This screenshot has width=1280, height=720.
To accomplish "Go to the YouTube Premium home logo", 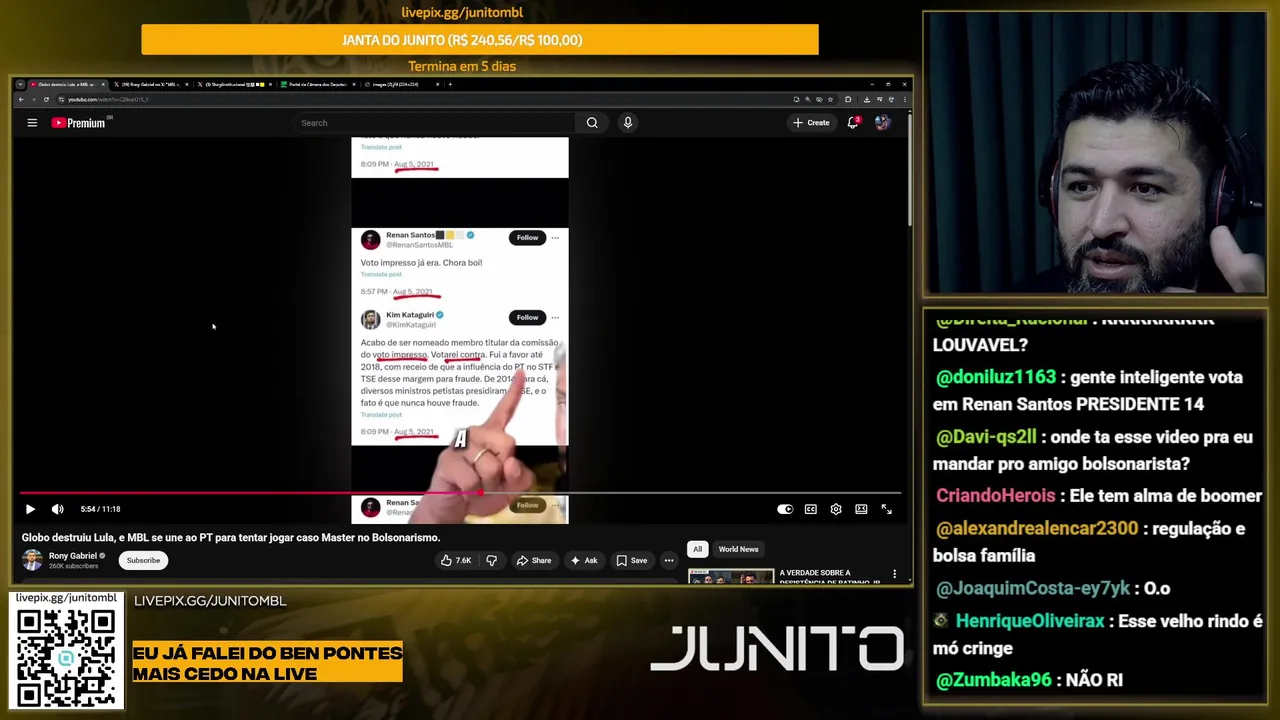I will (x=78, y=123).
